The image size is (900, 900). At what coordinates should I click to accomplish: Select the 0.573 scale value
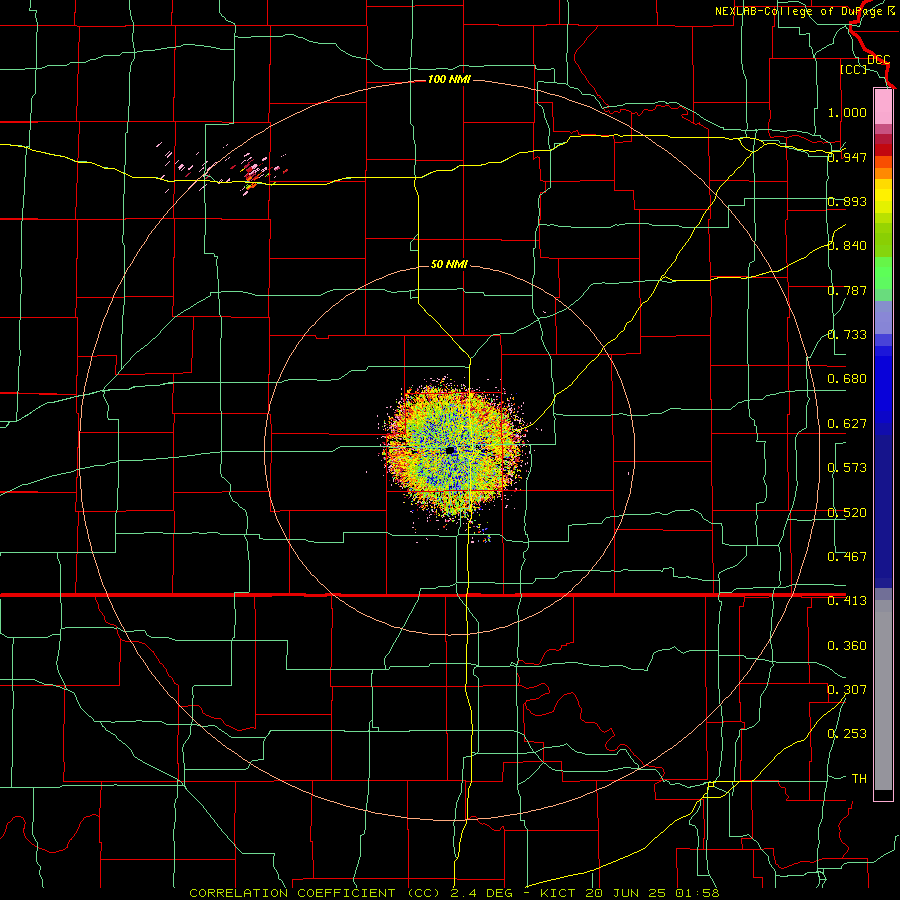847,468
